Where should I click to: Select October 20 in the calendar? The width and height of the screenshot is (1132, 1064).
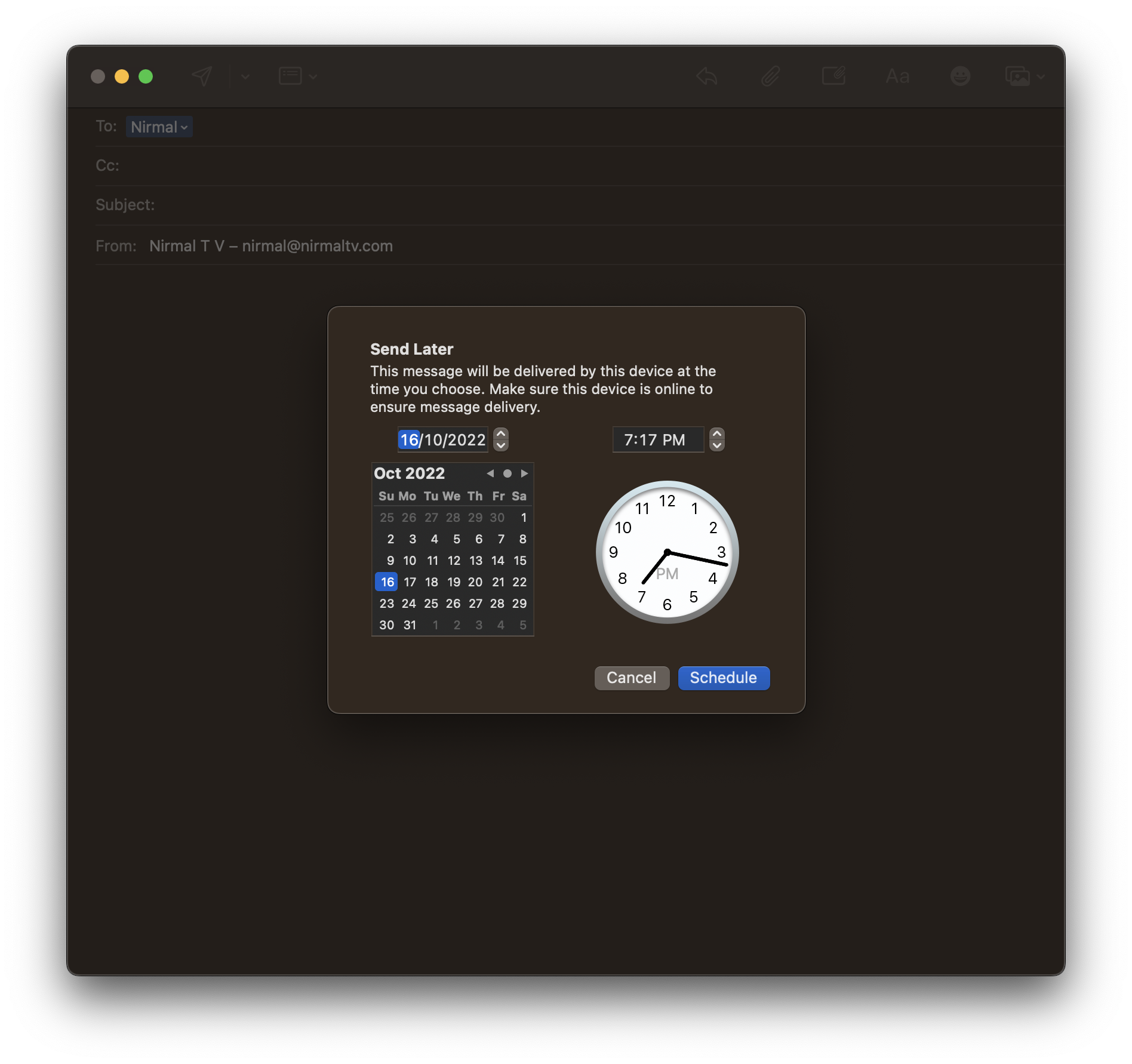(475, 582)
